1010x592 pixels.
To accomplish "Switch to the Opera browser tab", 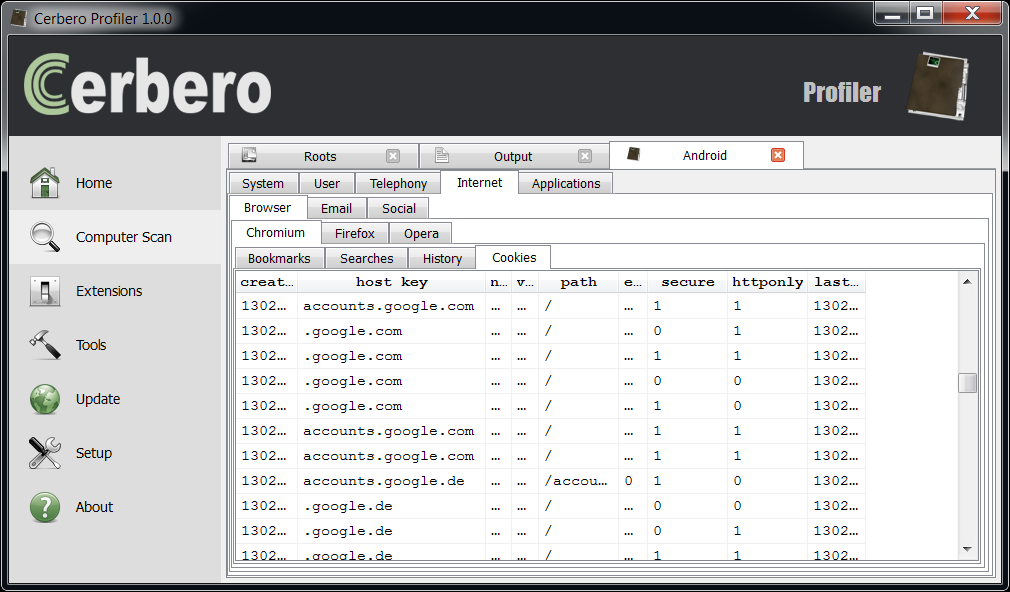I will [x=421, y=233].
